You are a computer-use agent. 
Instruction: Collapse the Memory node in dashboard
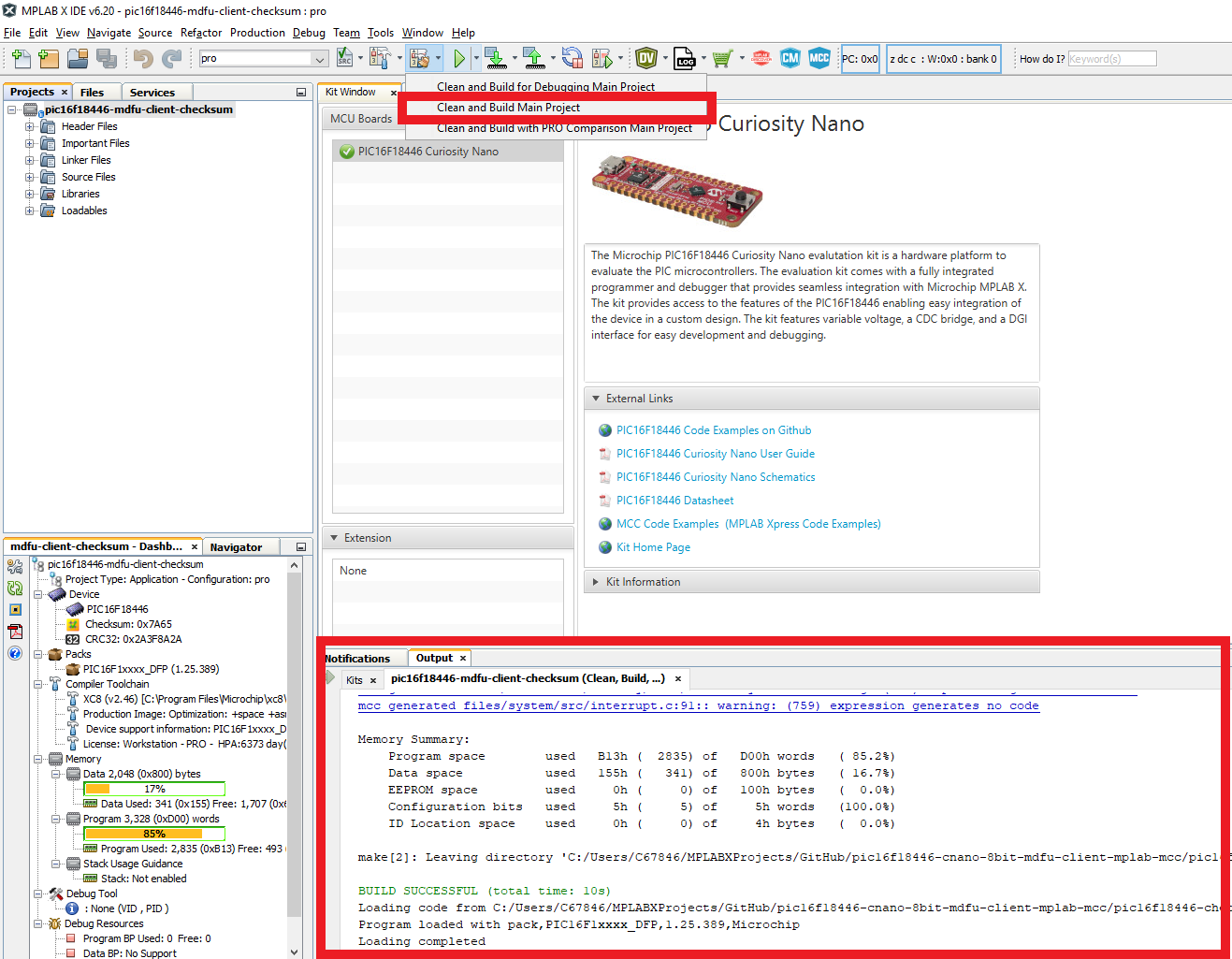39,759
